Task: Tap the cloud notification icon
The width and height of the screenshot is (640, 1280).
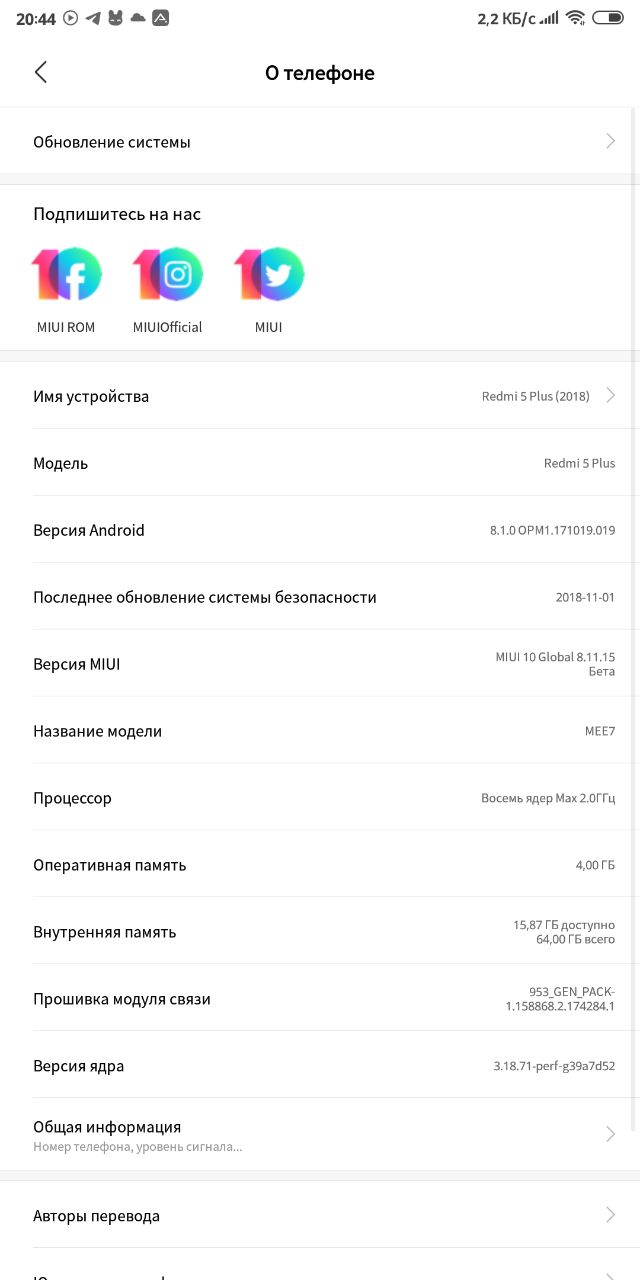Action: click(x=138, y=18)
